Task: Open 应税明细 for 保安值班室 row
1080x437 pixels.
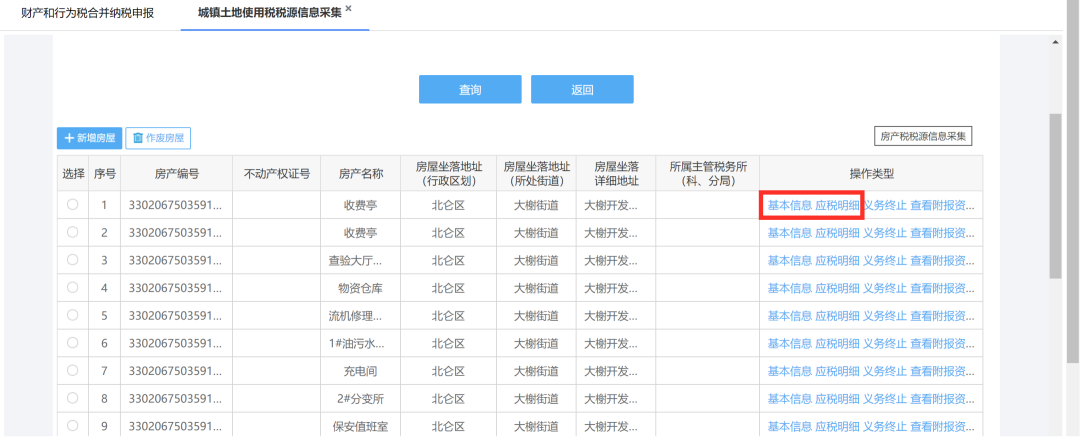Action: [x=837, y=426]
